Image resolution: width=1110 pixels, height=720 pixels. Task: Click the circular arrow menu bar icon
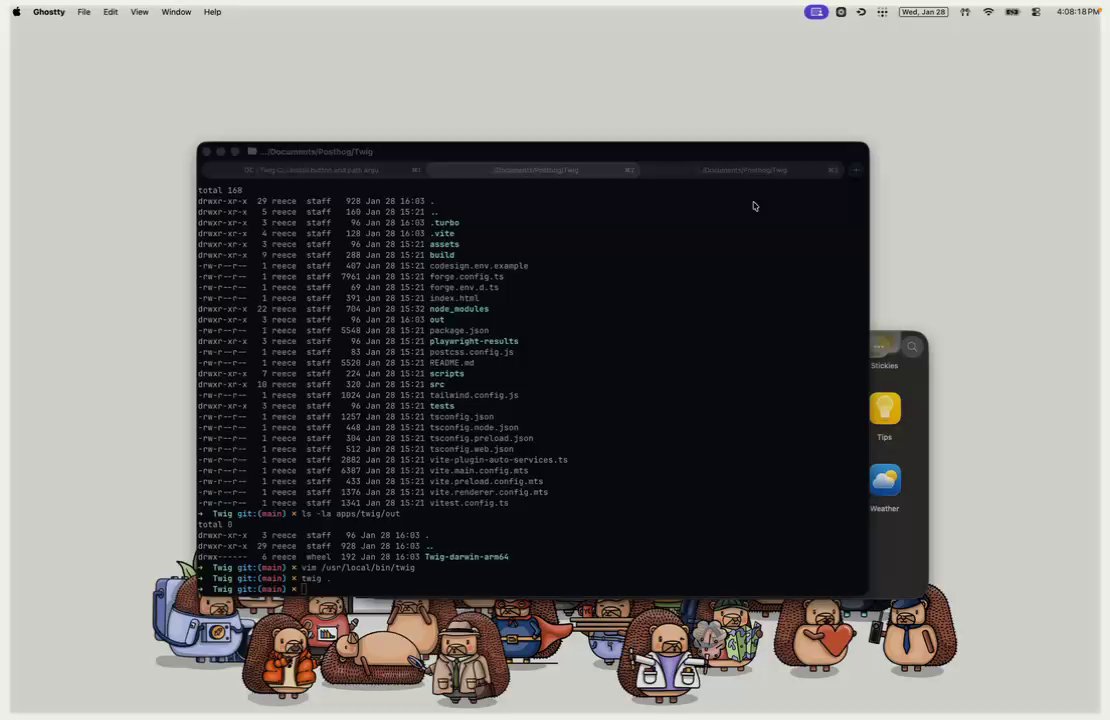coord(861,12)
